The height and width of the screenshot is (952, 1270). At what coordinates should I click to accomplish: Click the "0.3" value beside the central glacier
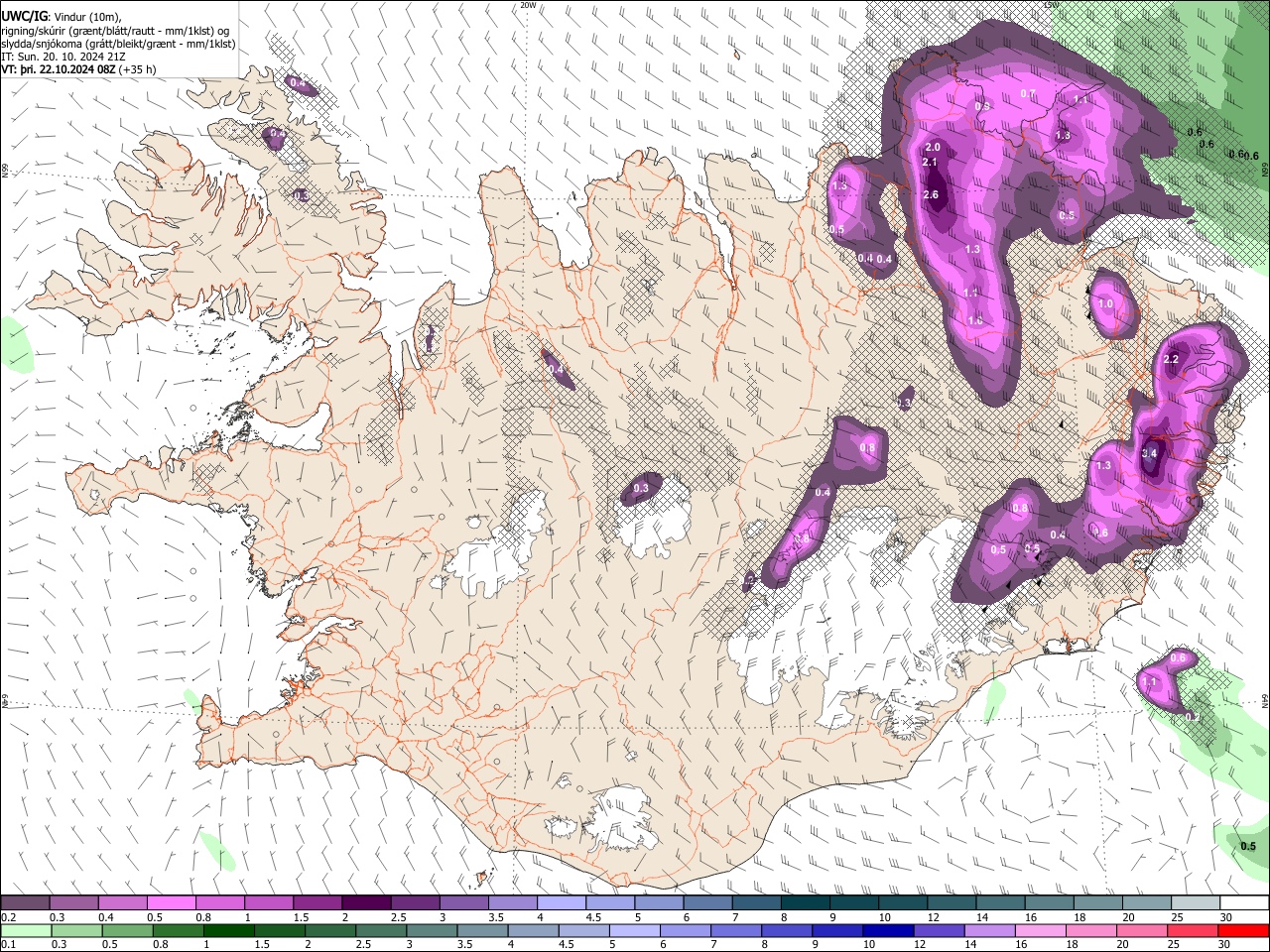click(x=641, y=488)
